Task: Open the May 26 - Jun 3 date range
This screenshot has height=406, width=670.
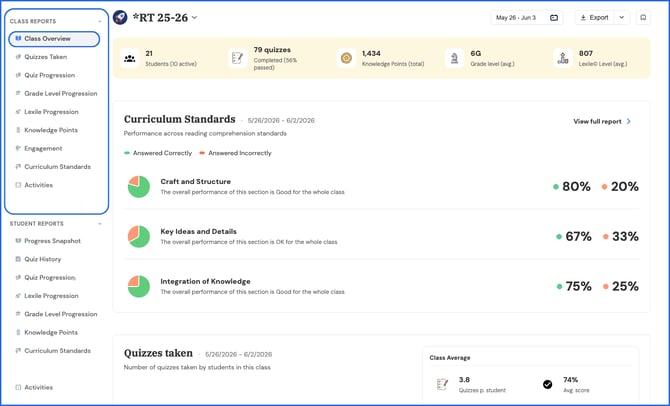Action: point(526,18)
